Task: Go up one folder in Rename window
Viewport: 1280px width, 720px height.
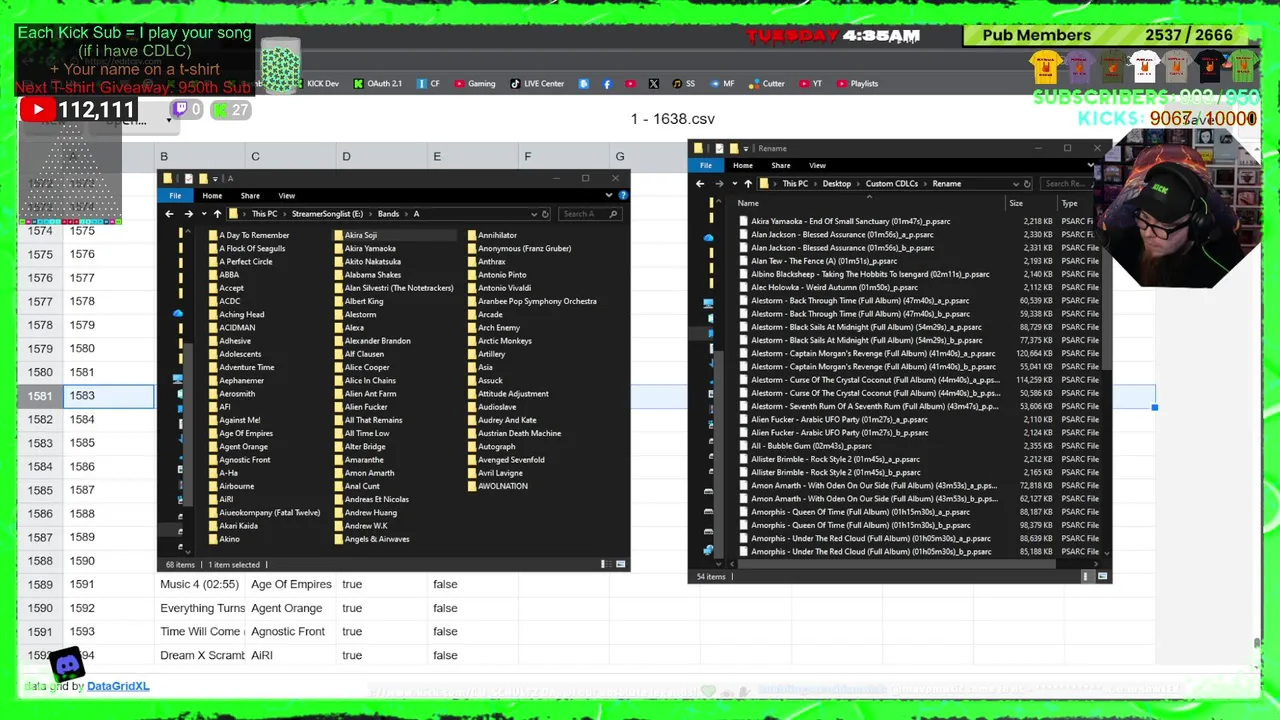Action: (747, 184)
